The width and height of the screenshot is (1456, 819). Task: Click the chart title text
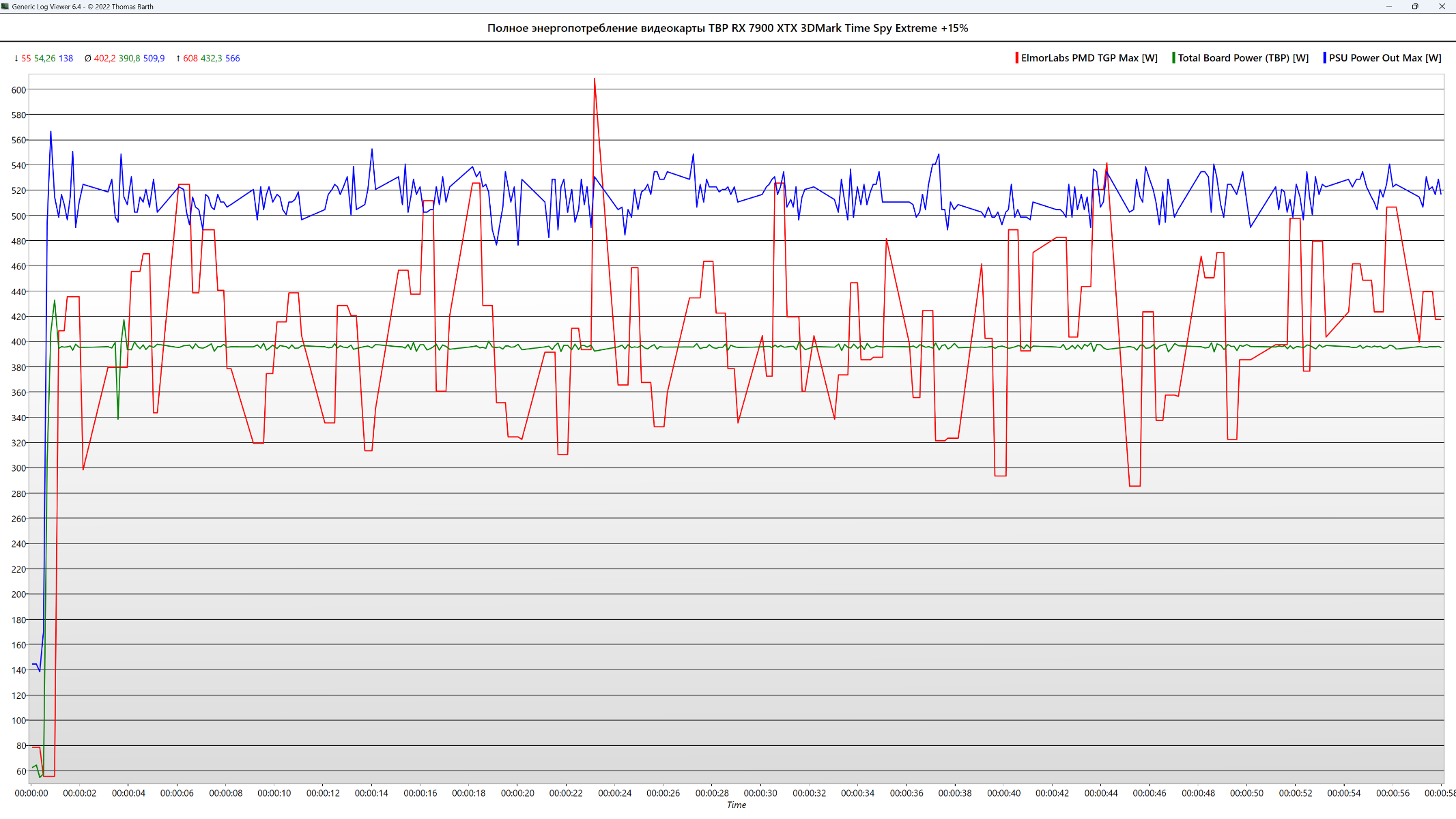pyautogui.click(x=728, y=28)
